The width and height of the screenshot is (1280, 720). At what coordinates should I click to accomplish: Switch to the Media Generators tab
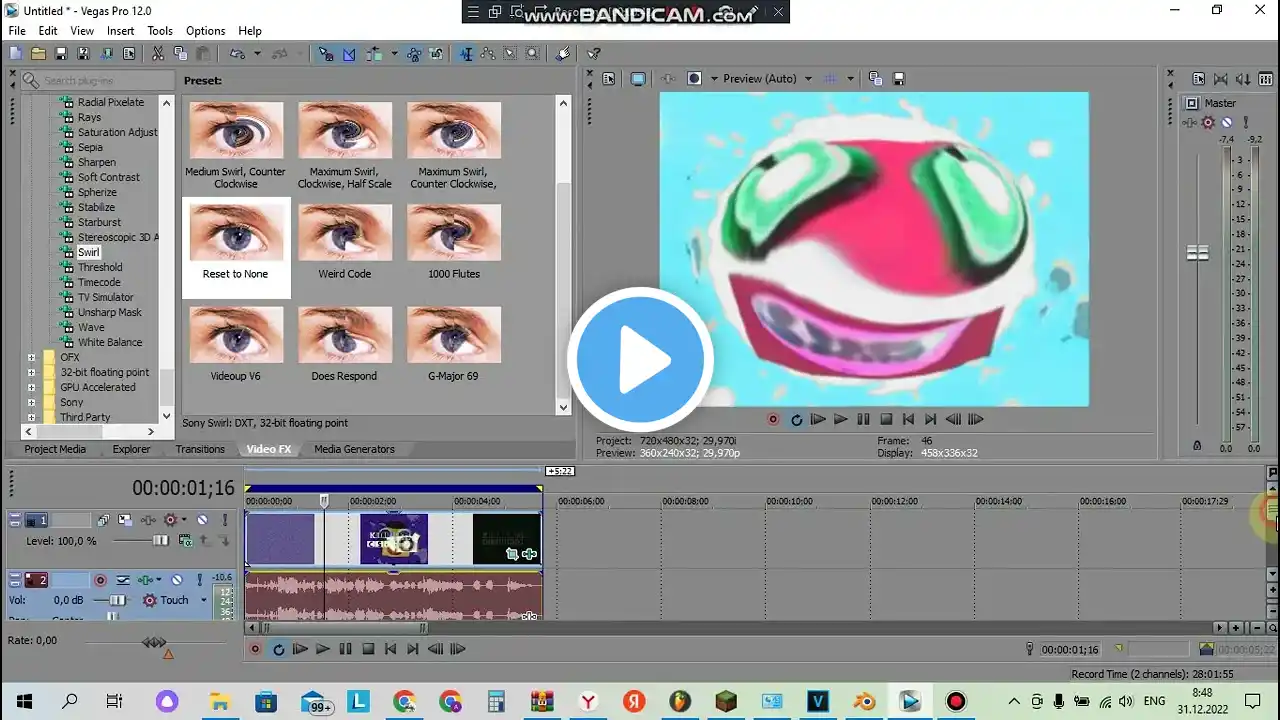354,449
